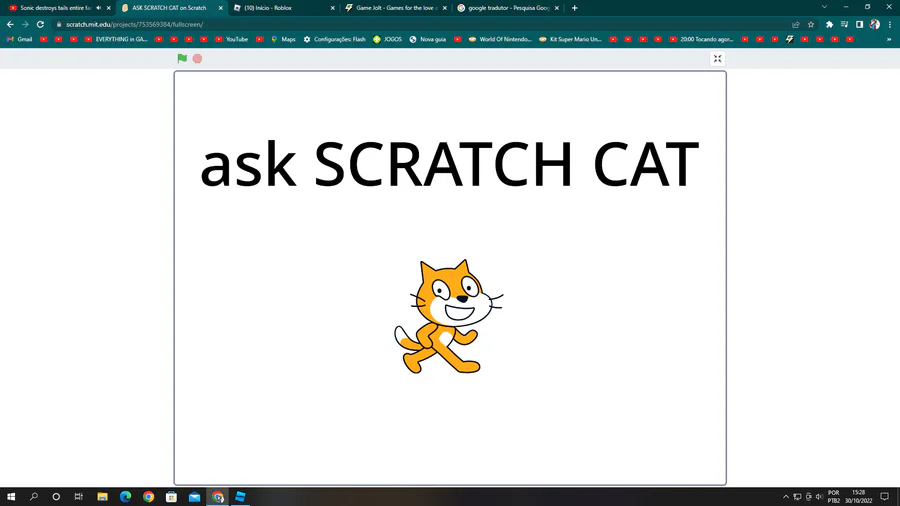The height and width of the screenshot is (506, 900).
Task: Close the 'Sonic destroys tails' tab
Action: point(108,8)
